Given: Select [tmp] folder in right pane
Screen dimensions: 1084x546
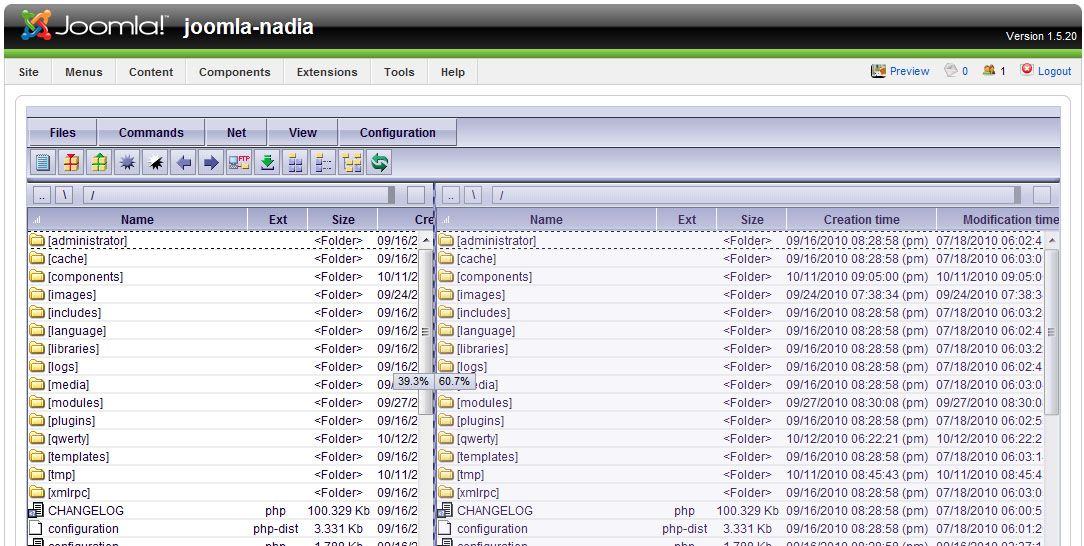Looking at the screenshot, I should pyautogui.click(x=470, y=474).
